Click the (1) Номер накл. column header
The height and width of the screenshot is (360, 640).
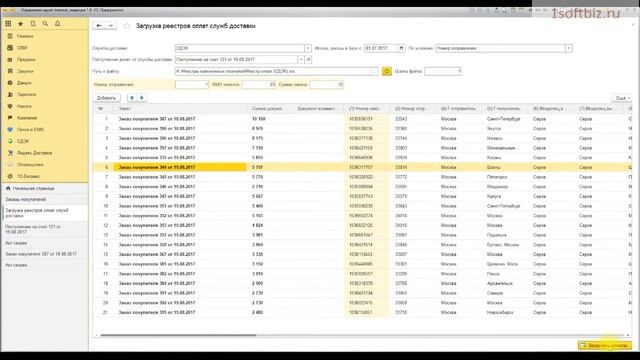[368, 109]
